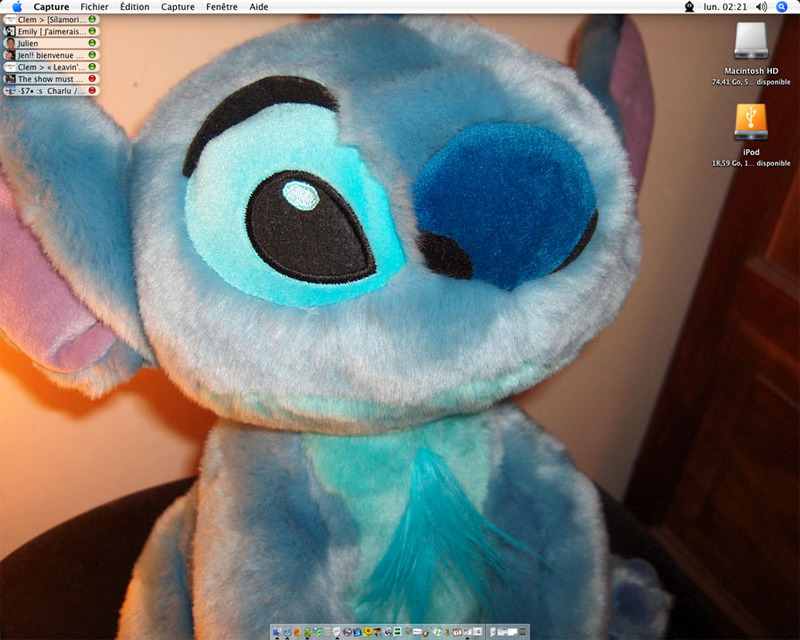Click the avatar beside "Jen!! bienvenue"

[x=10, y=55]
